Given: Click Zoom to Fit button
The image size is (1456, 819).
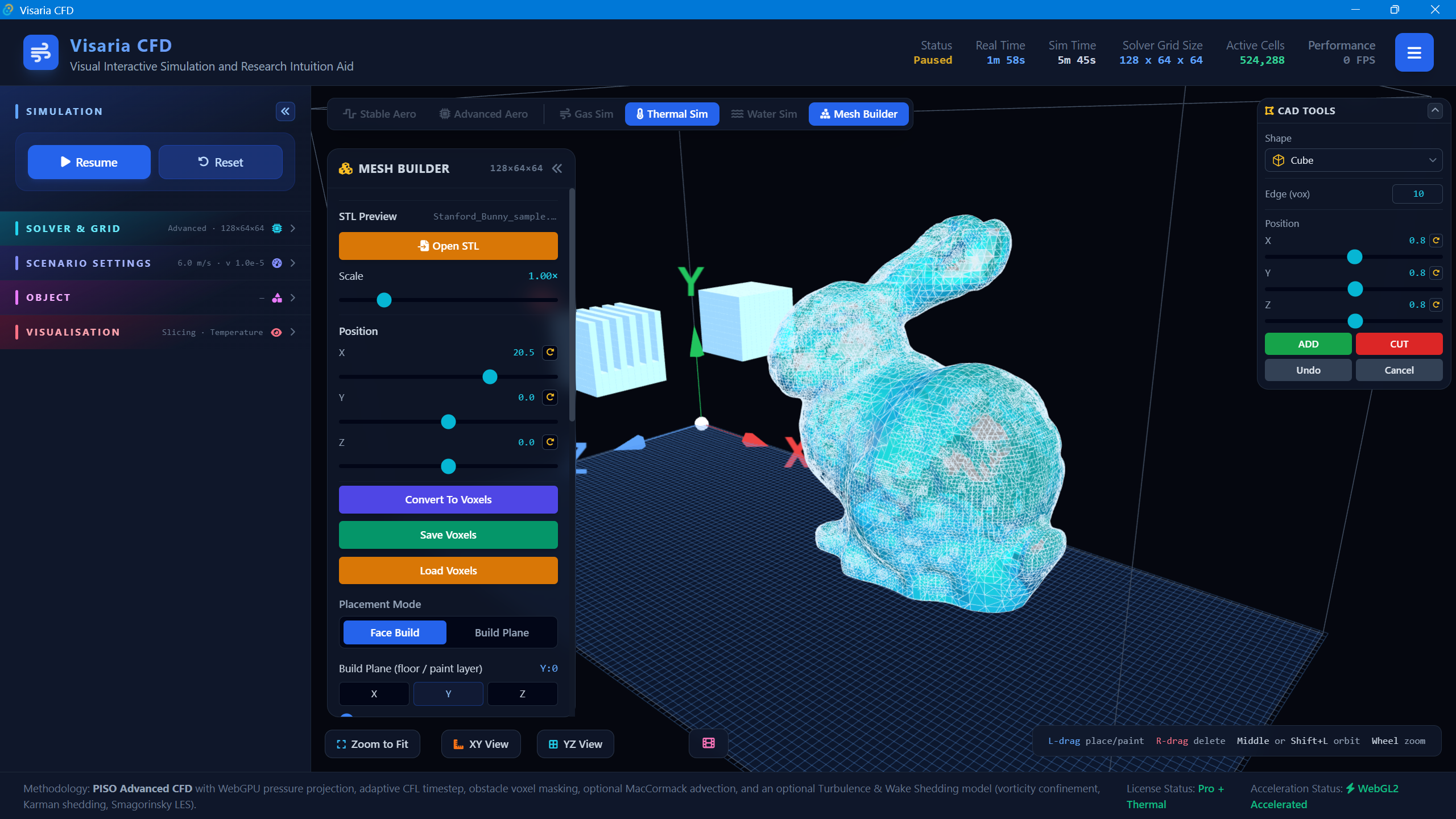Looking at the screenshot, I should coord(373,744).
